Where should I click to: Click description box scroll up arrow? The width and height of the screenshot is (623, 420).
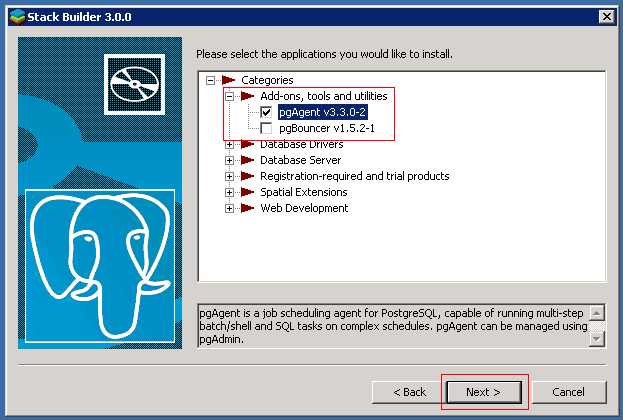(596, 313)
